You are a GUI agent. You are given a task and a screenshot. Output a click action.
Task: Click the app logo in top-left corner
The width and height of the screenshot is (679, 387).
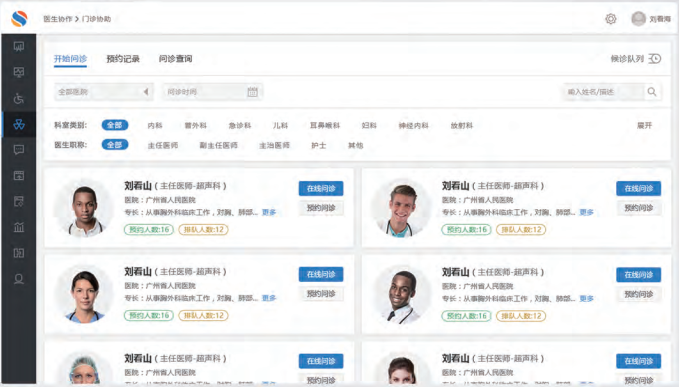pos(19,19)
